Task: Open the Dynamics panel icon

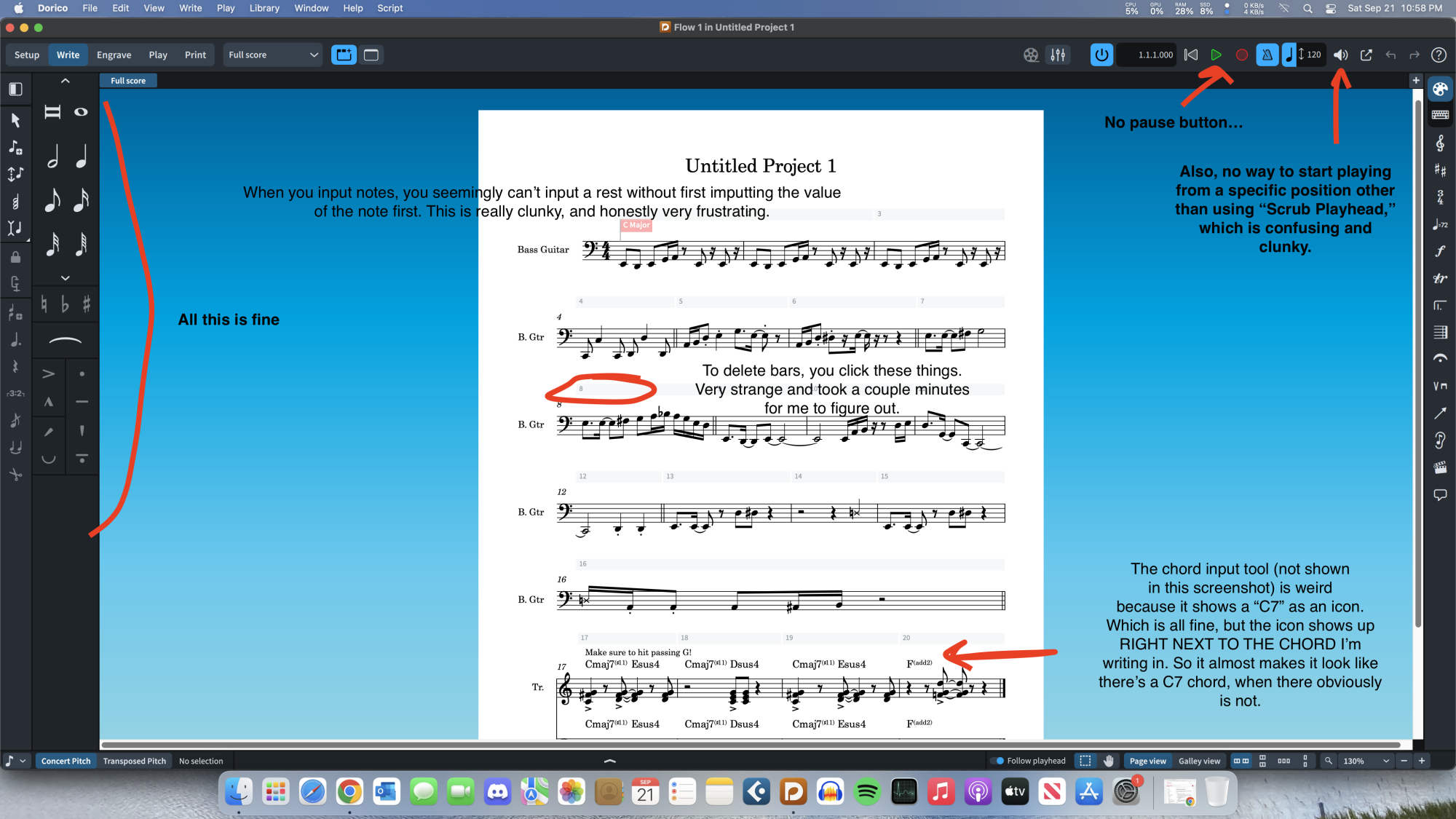Action: [1440, 251]
